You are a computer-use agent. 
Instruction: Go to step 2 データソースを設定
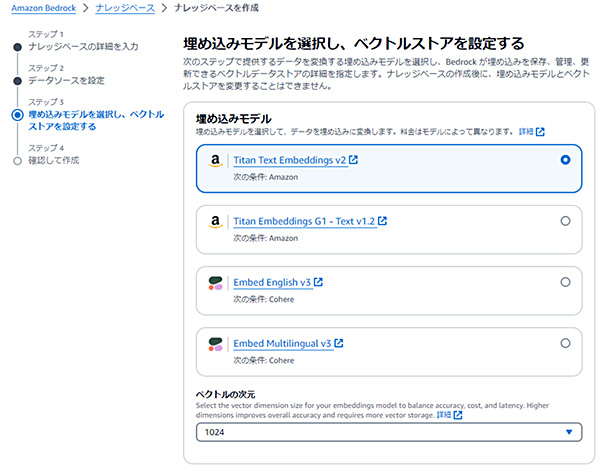[x=66, y=80]
